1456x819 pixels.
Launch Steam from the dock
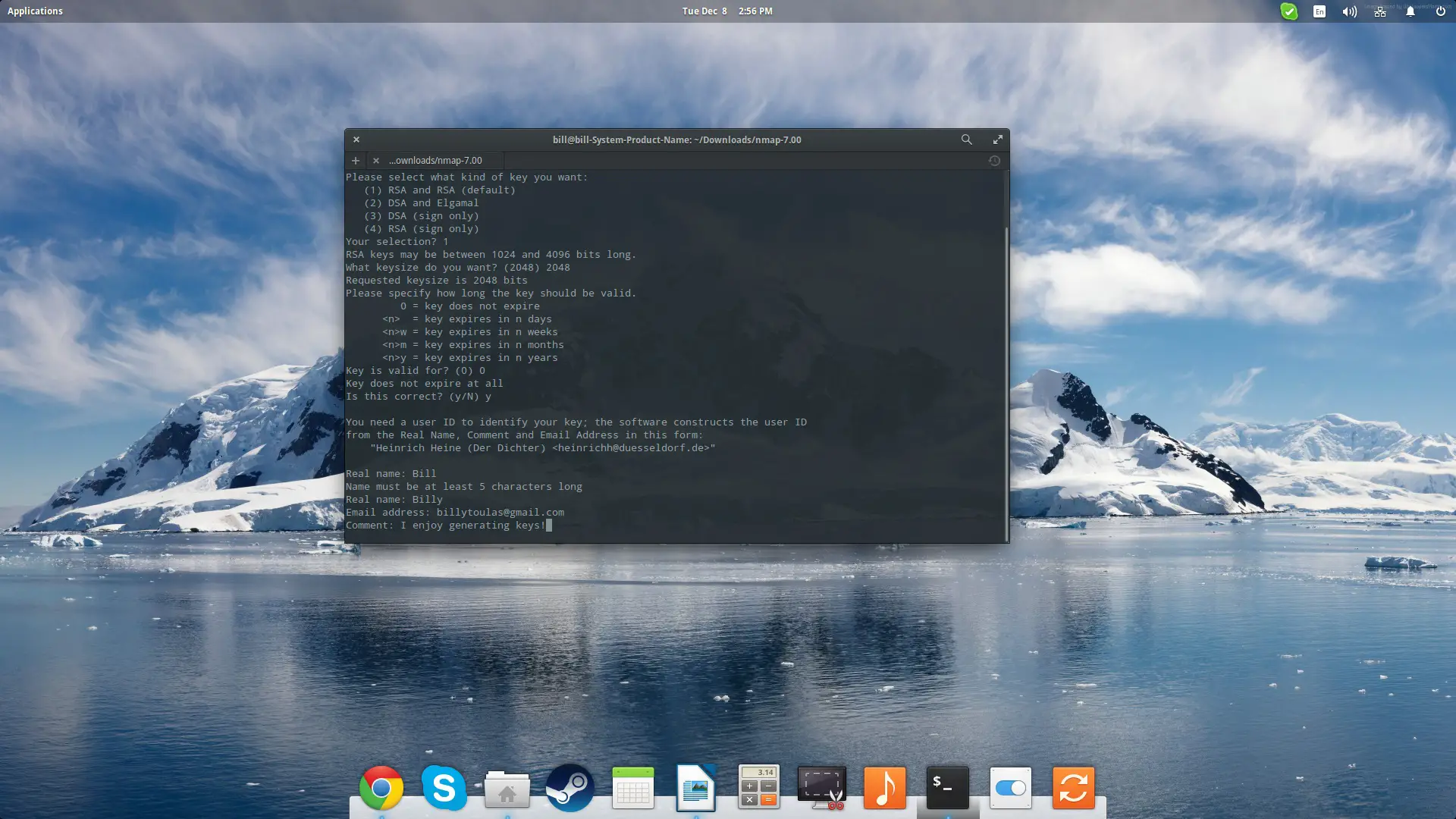pos(570,788)
